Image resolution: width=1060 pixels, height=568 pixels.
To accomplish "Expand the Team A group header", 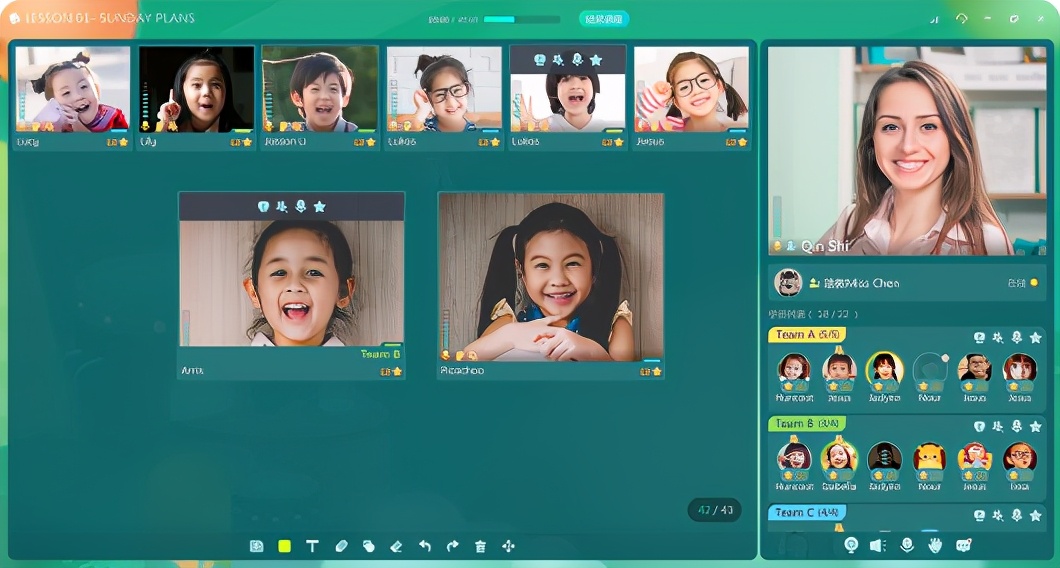I will click(807, 335).
